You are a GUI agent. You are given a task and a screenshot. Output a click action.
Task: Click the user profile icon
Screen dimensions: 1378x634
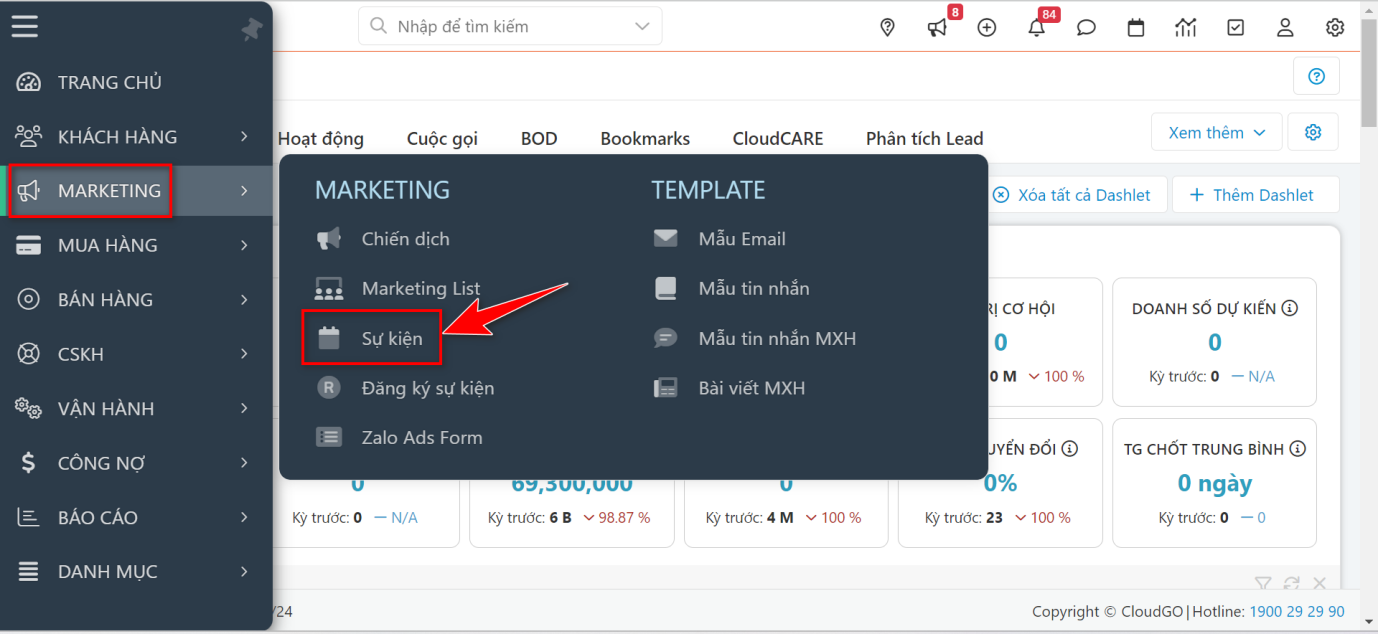pos(1285,27)
